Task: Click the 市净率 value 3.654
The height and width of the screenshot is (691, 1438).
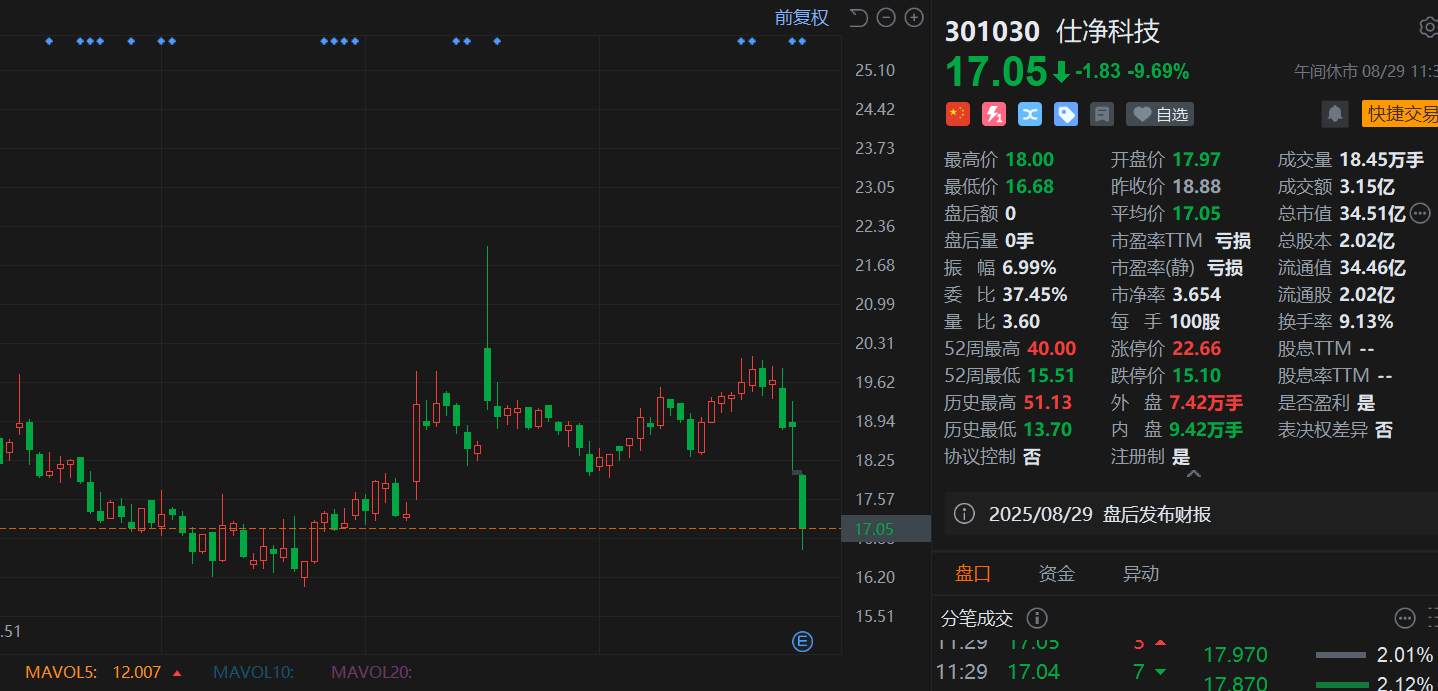Action: click(1196, 295)
